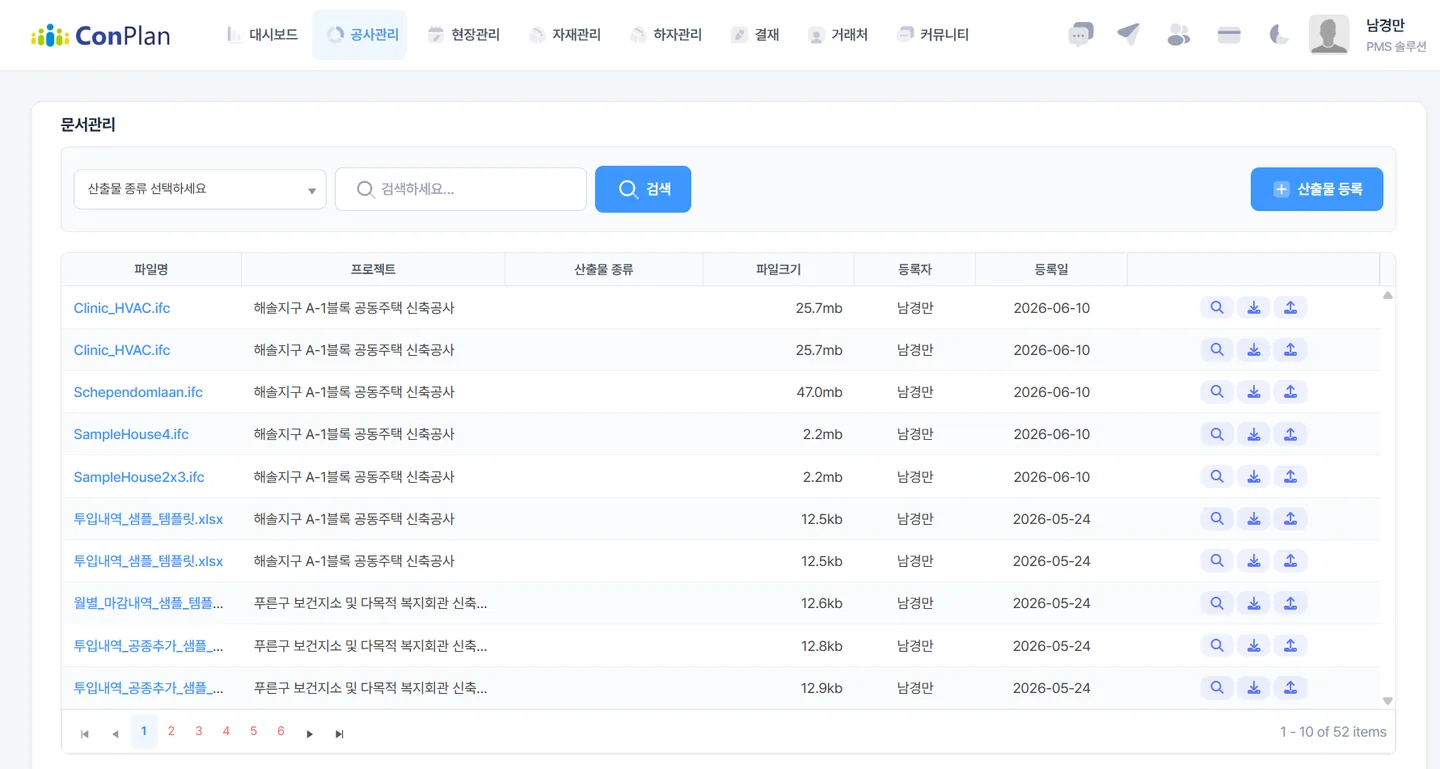This screenshot has height=769, width=1440.
Task: Click upload icon in Schependomlaan.ifc row
Action: coord(1290,392)
